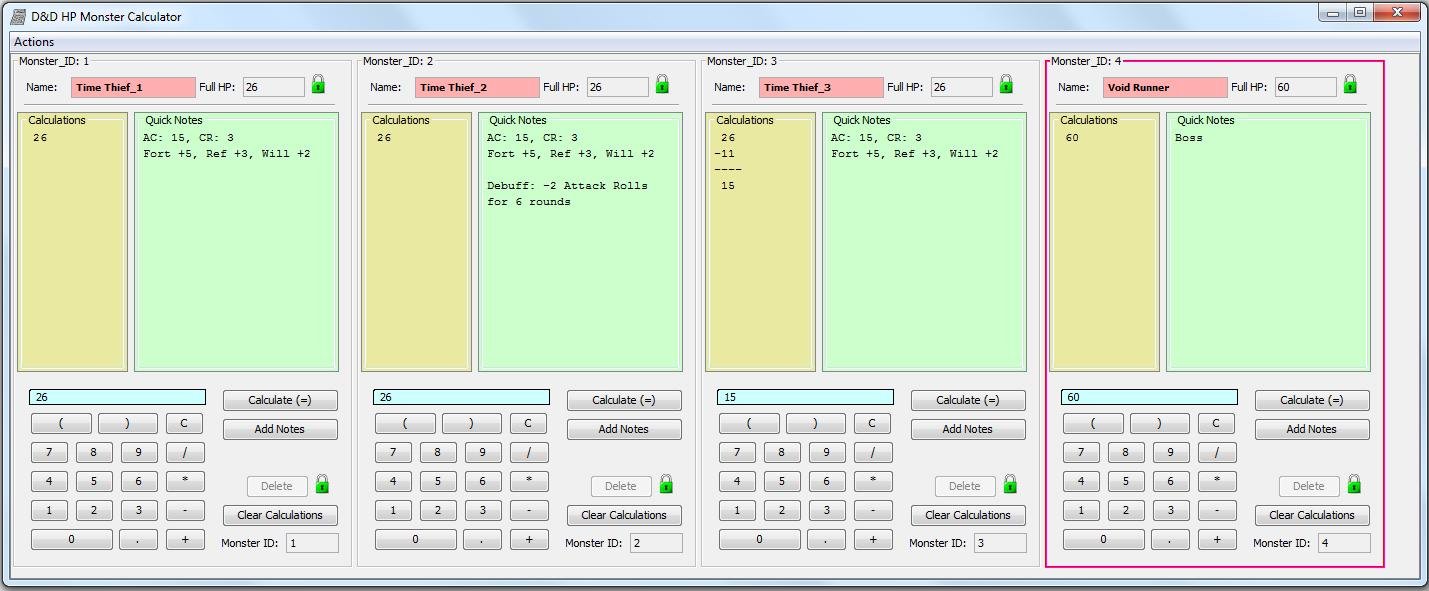Toggle the Delete lock icon for Void Runner
Image resolution: width=1429 pixels, height=591 pixels.
tap(1352, 485)
